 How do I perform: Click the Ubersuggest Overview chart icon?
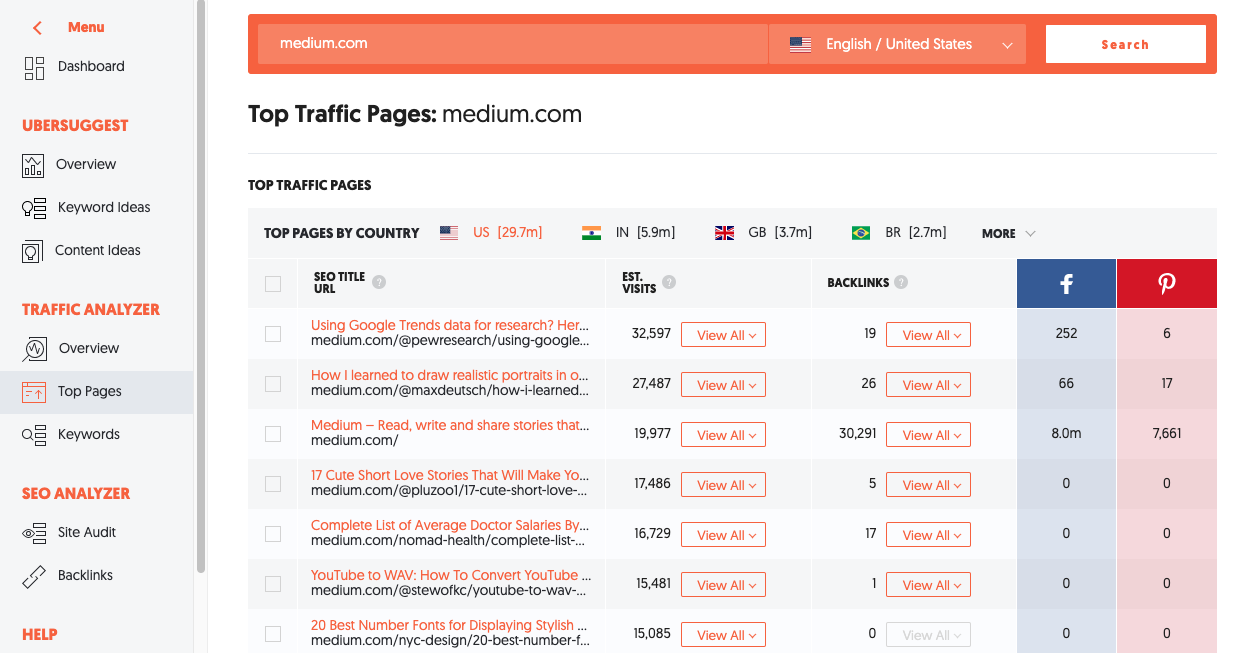point(33,165)
